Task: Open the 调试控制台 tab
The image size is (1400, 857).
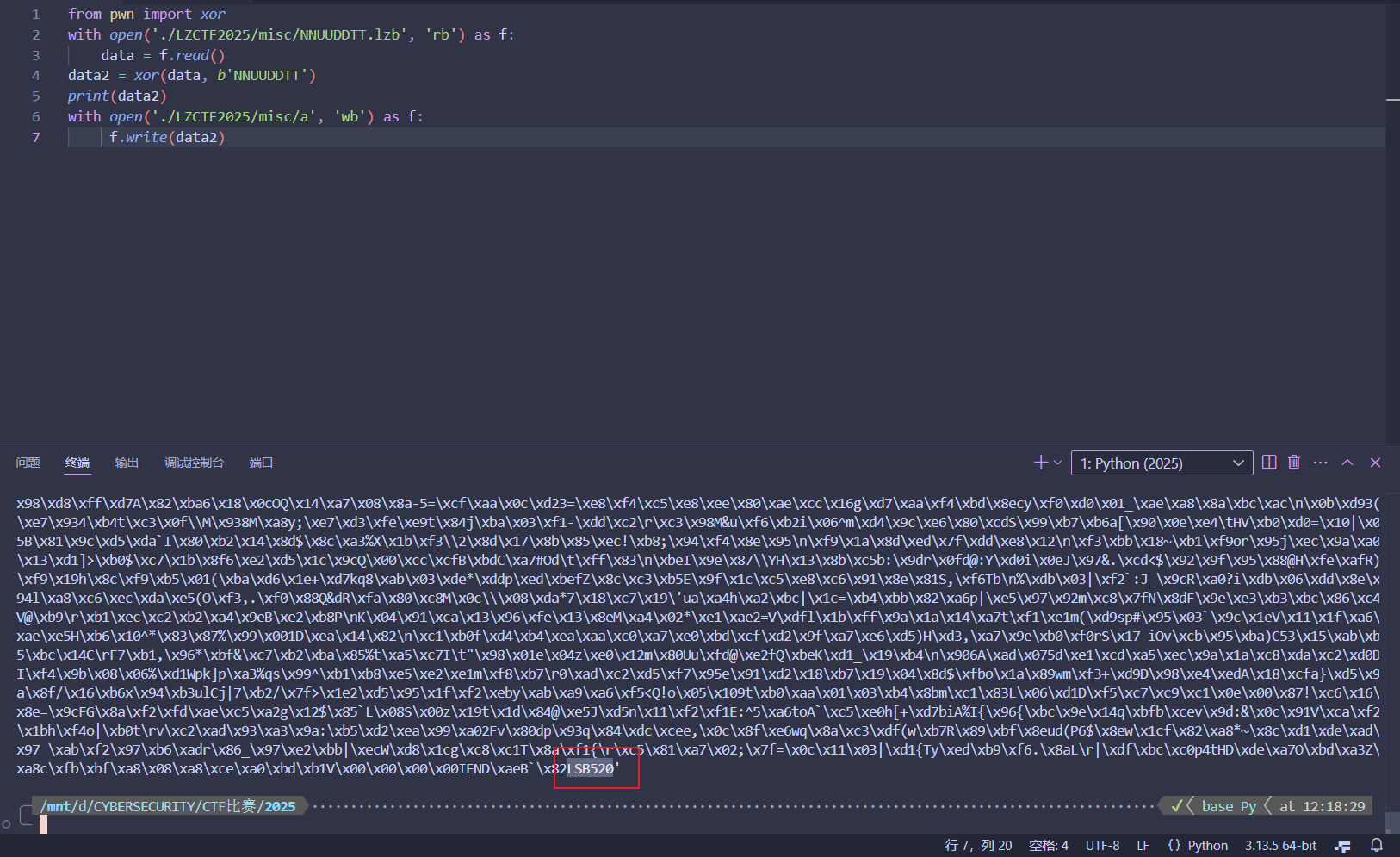Action: (x=194, y=463)
